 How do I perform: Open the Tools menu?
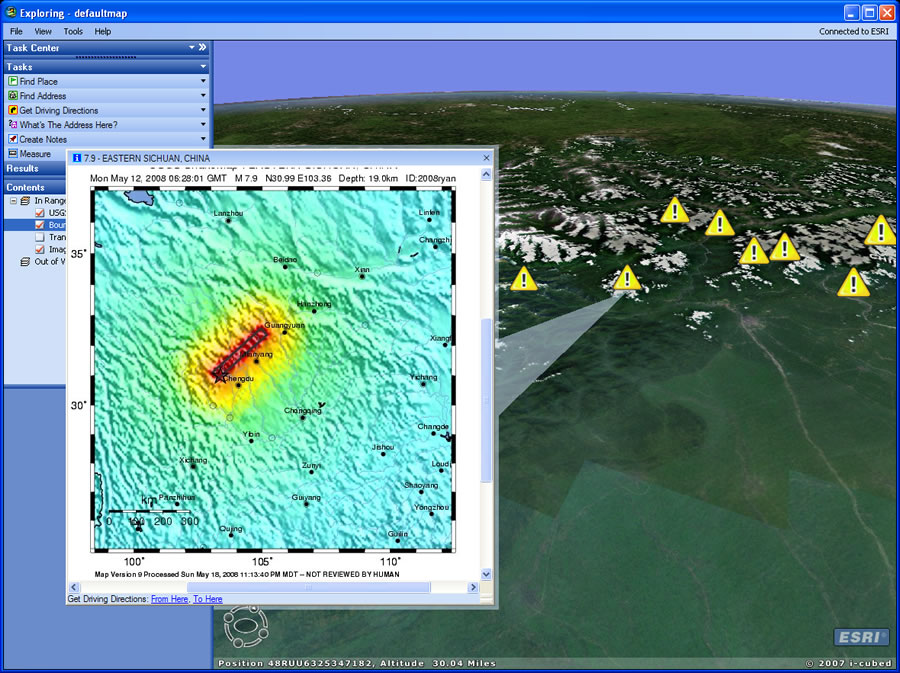pos(73,32)
